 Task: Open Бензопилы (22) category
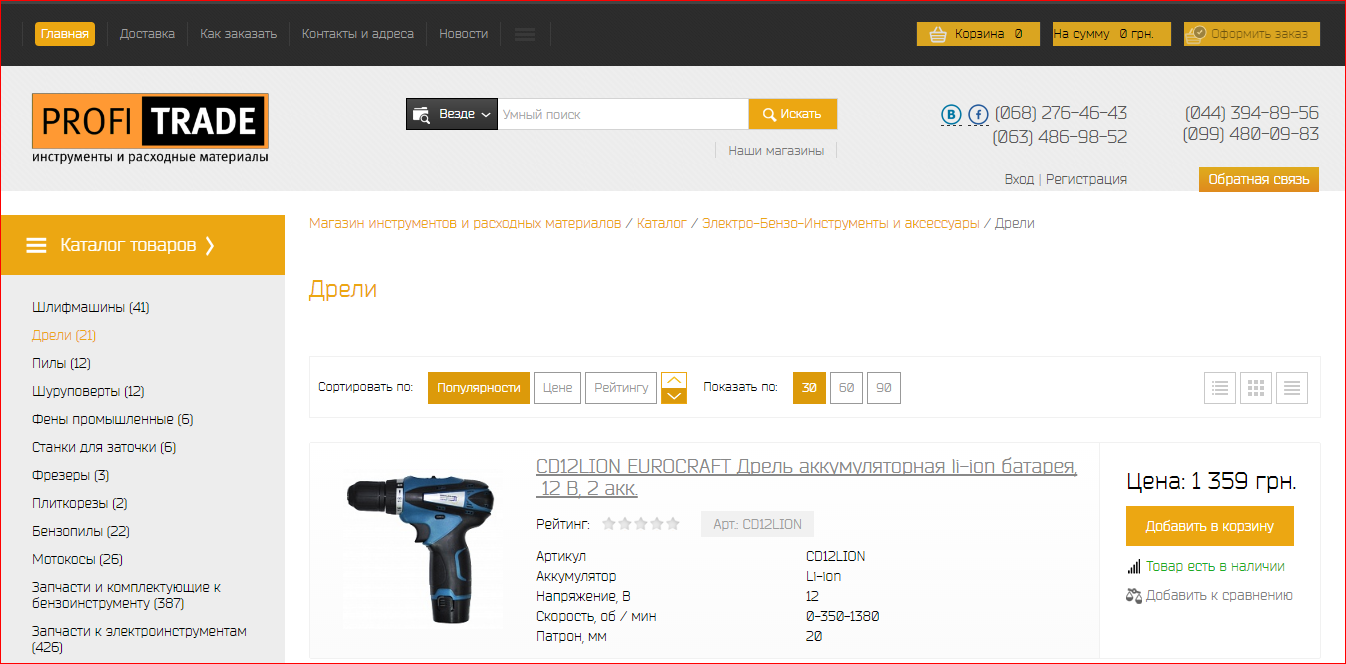[81, 531]
